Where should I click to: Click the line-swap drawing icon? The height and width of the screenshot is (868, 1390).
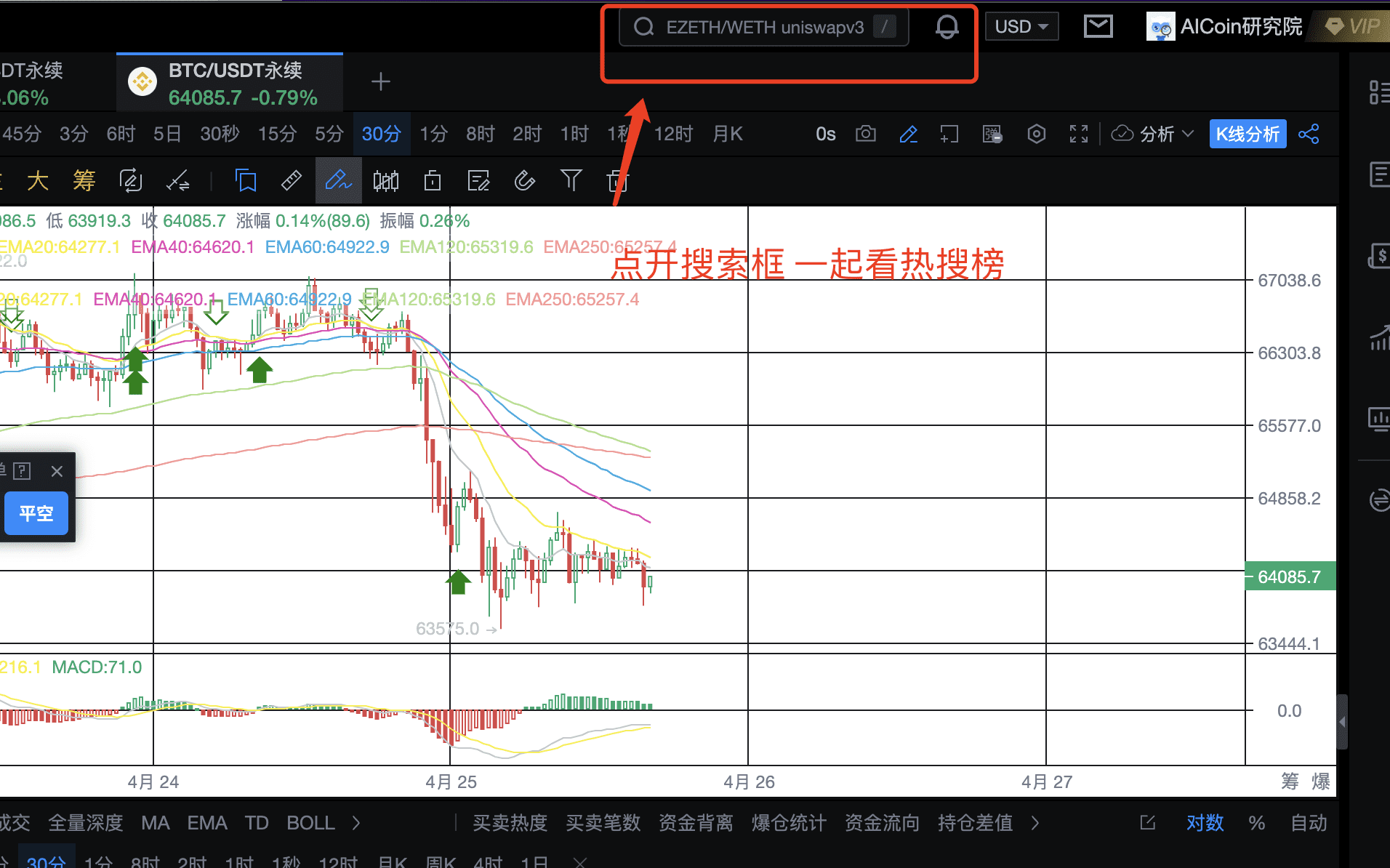[x=177, y=180]
